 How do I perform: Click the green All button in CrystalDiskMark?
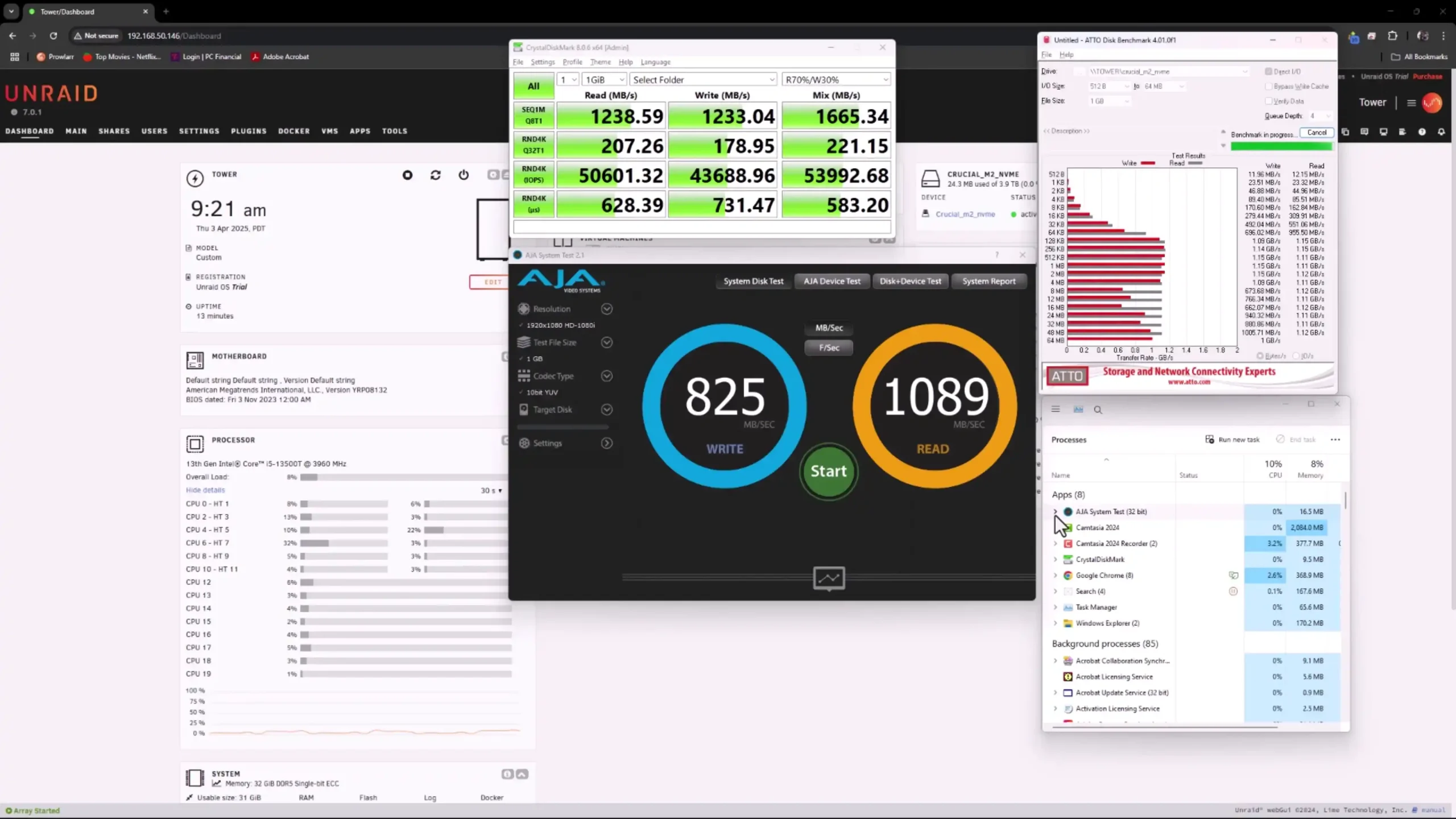point(533,86)
